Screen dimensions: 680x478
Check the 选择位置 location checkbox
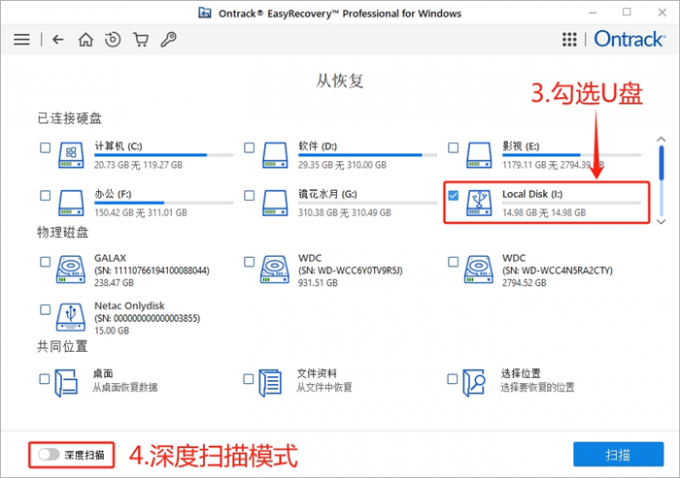pyautogui.click(x=452, y=379)
